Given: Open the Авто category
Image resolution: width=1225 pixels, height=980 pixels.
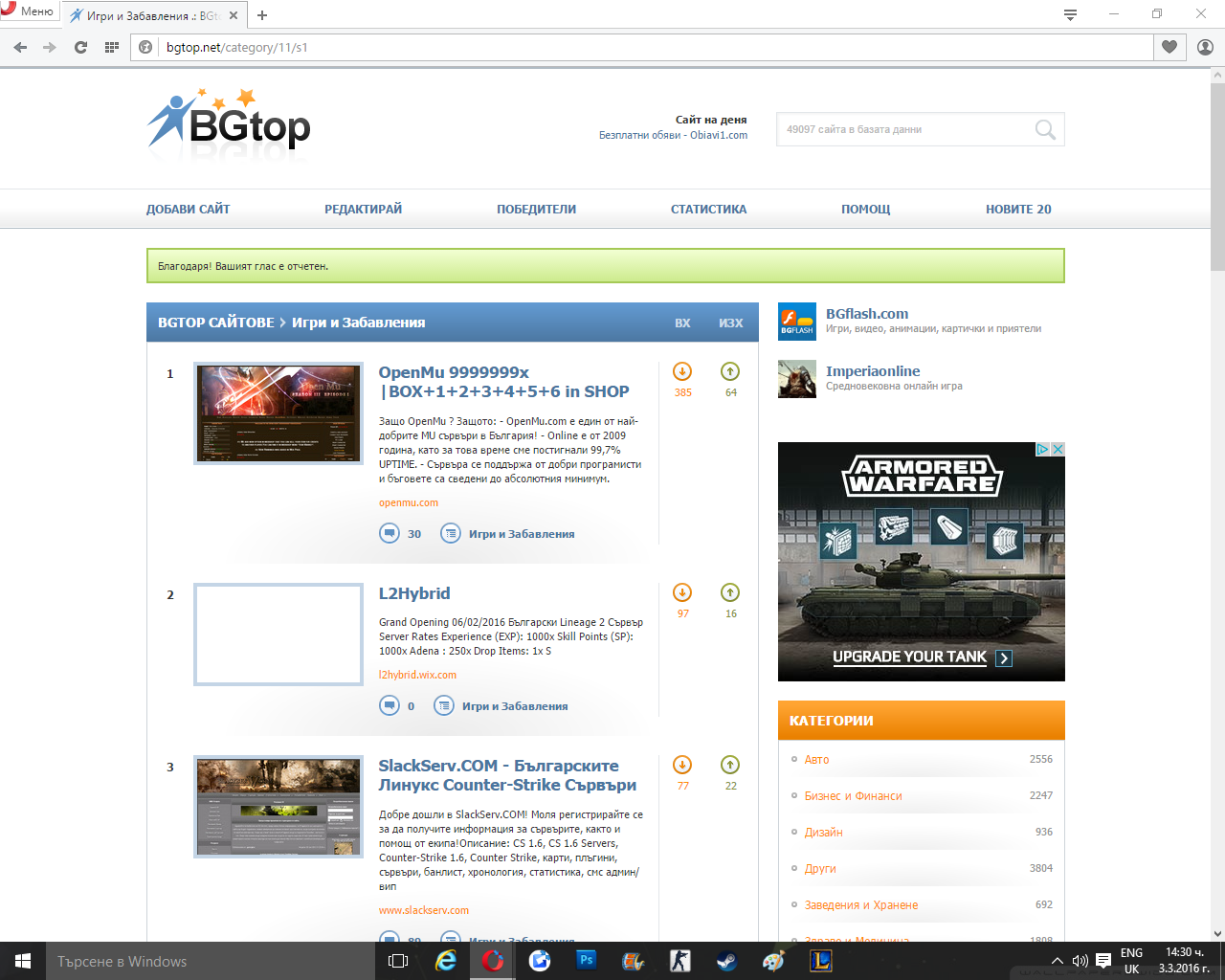Looking at the screenshot, I should coord(816,759).
